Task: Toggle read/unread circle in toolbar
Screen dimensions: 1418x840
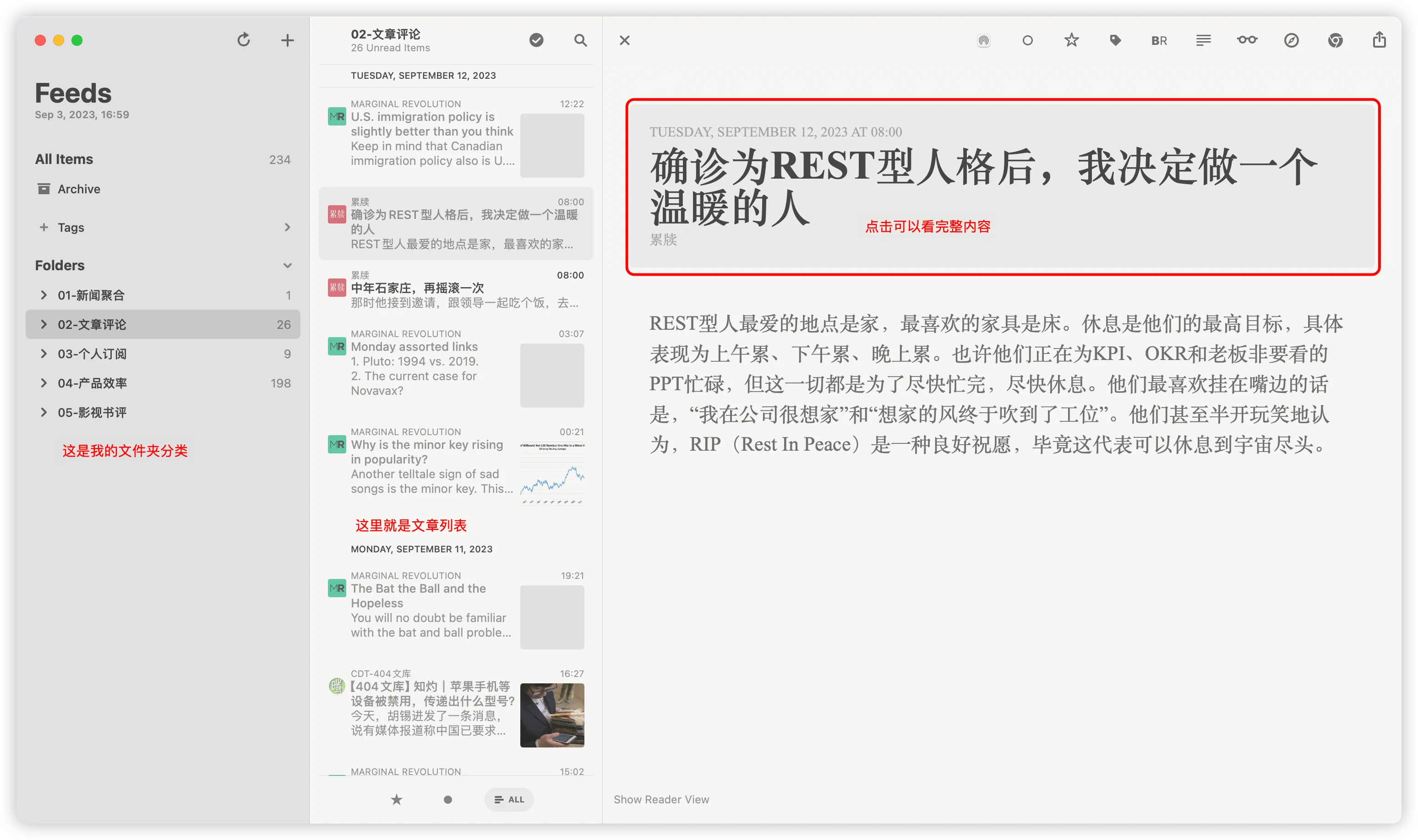Action: point(1027,40)
